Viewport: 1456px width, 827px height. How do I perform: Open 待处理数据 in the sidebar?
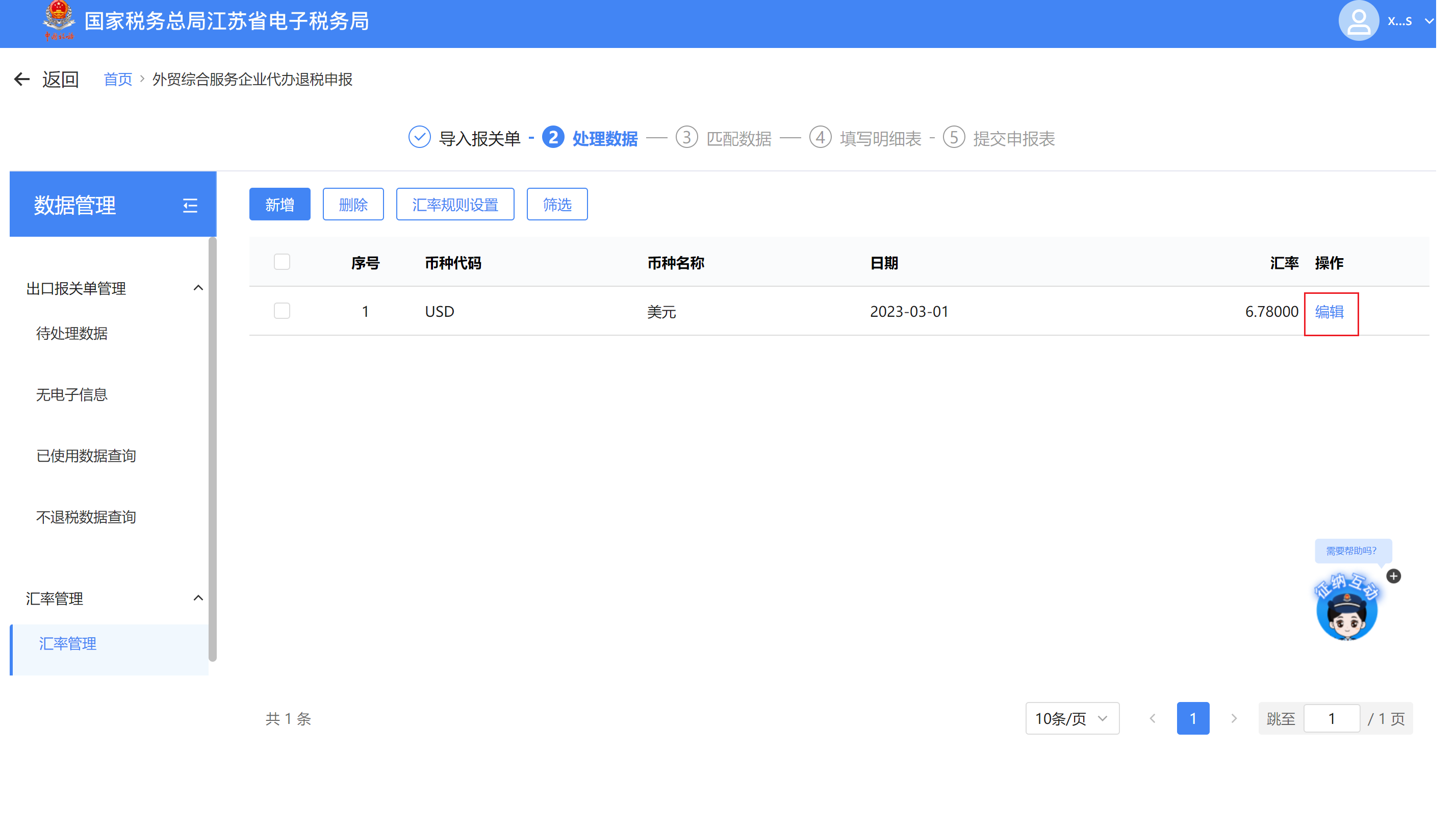[x=71, y=334]
